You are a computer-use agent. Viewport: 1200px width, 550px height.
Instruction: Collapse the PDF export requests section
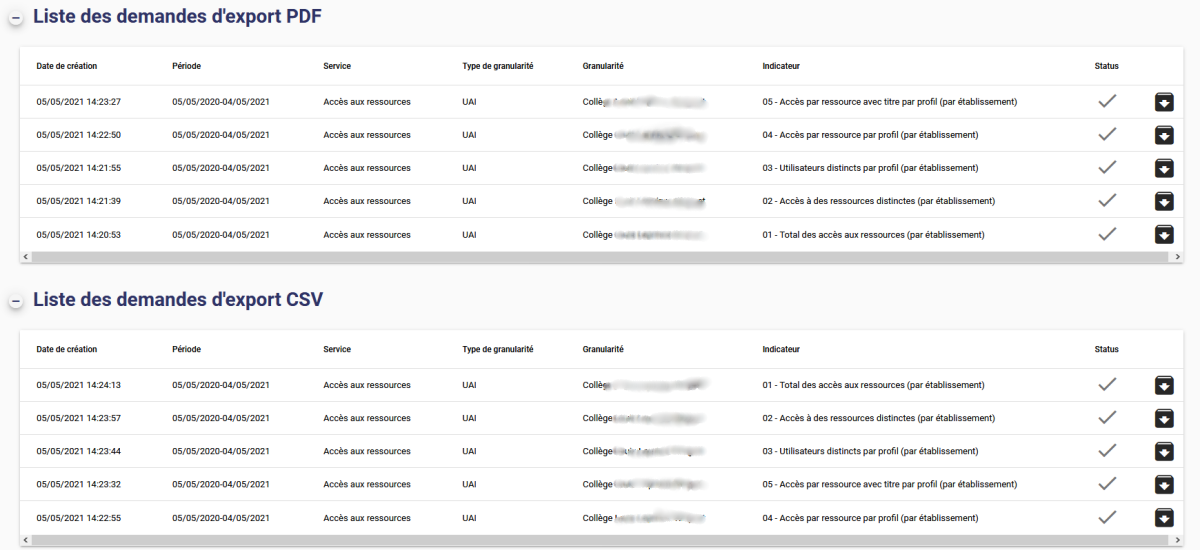click(16, 19)
